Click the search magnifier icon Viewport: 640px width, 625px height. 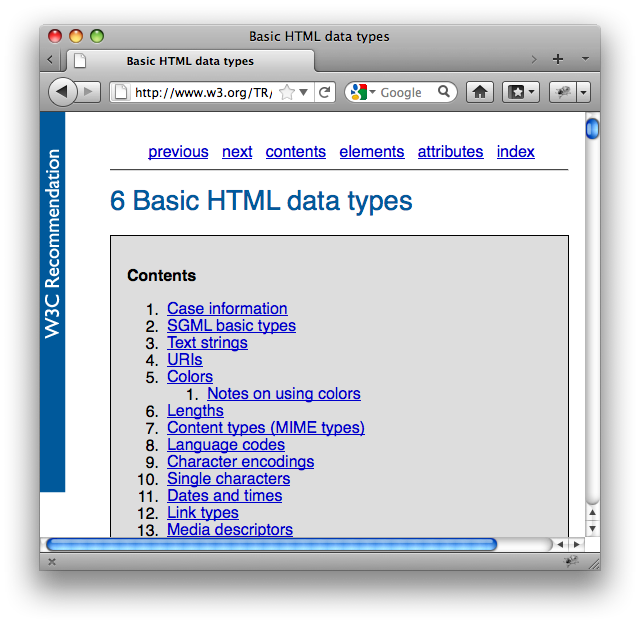444,91
